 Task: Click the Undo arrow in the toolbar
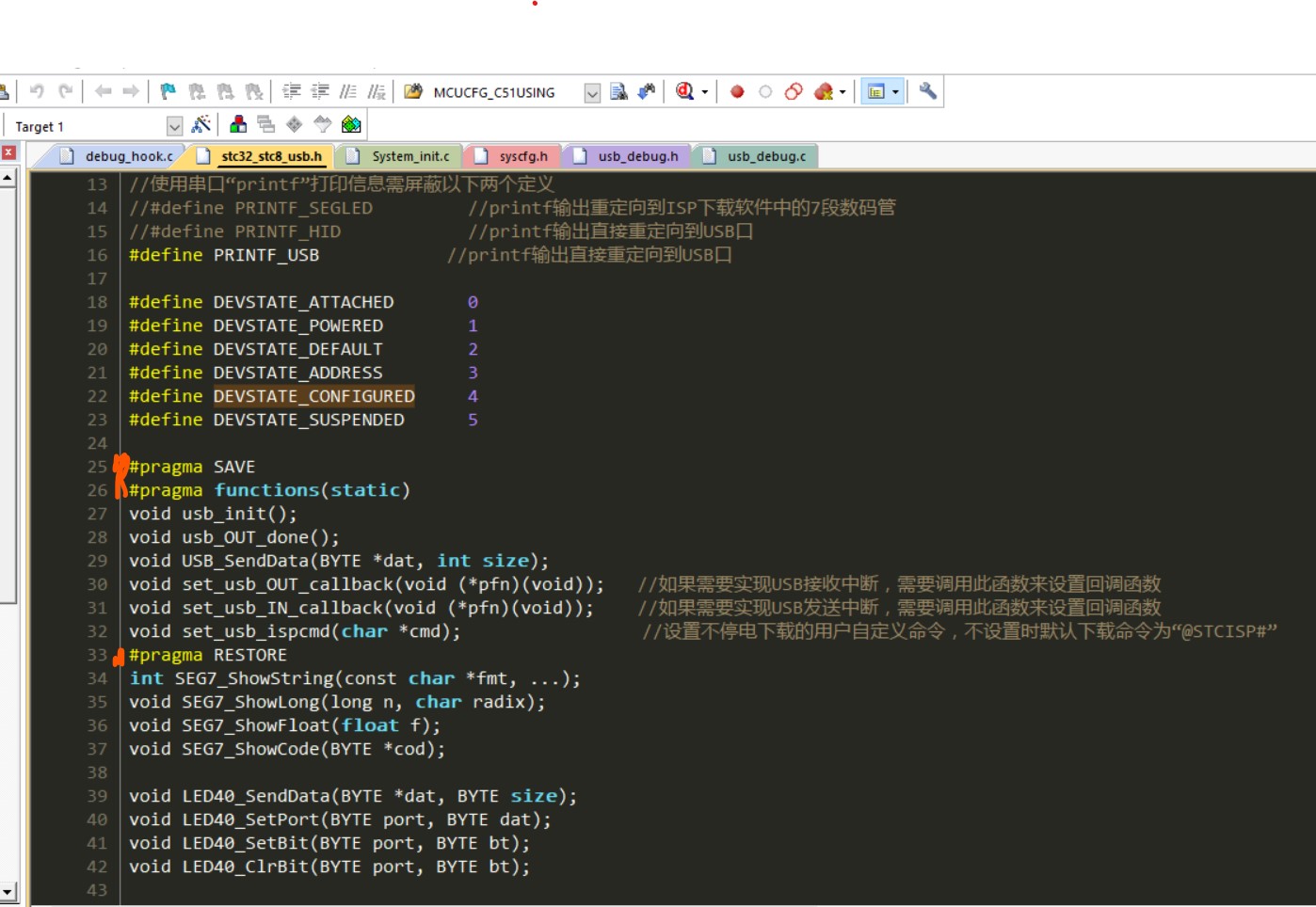click(x=37, y=91)
